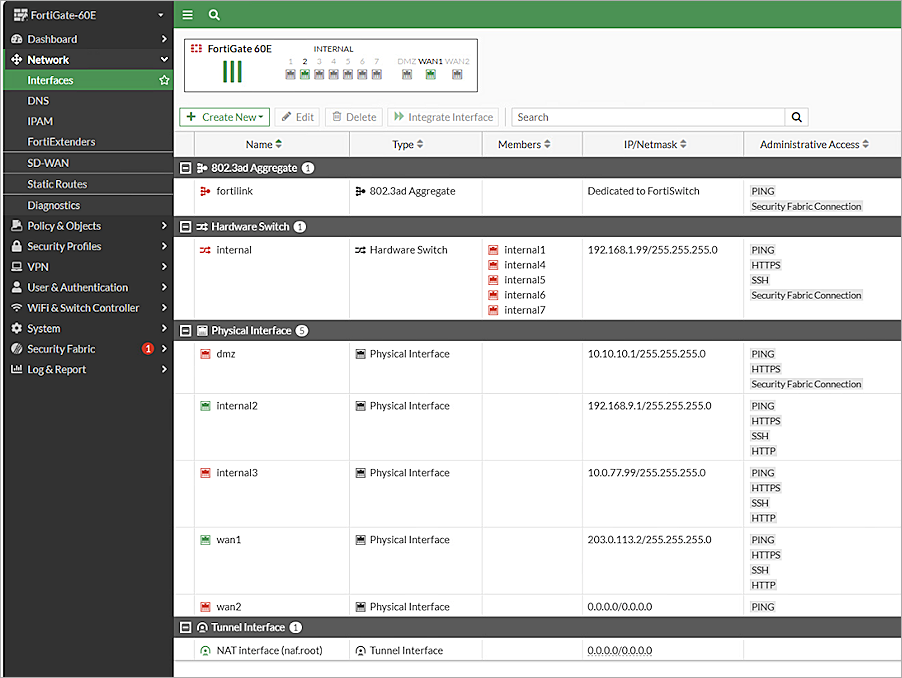Collapse the navigation with the hamburger icon
This screenshot has height=678, width=902.
(x=187, y=14)
